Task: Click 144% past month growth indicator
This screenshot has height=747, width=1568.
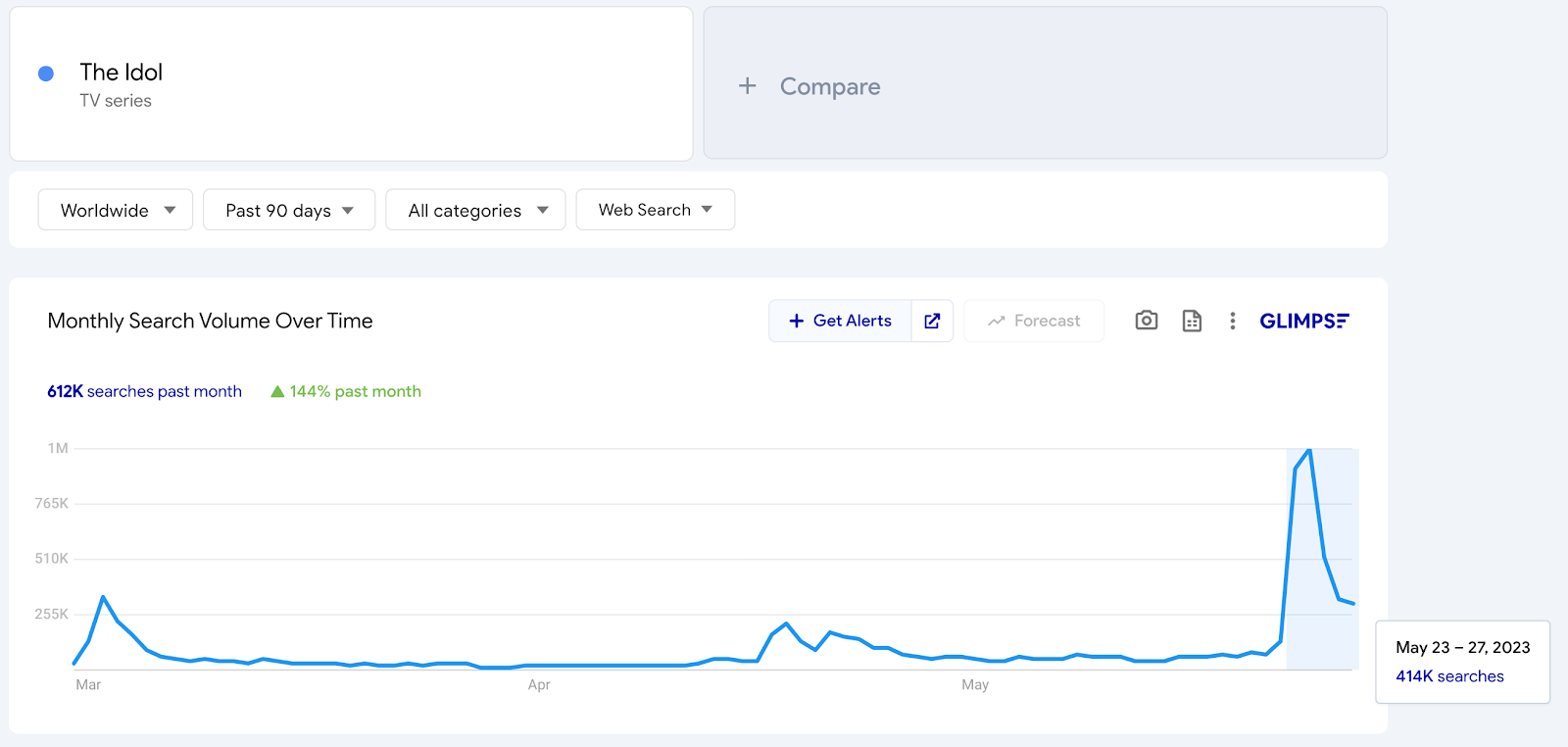Action: [346, 391]
